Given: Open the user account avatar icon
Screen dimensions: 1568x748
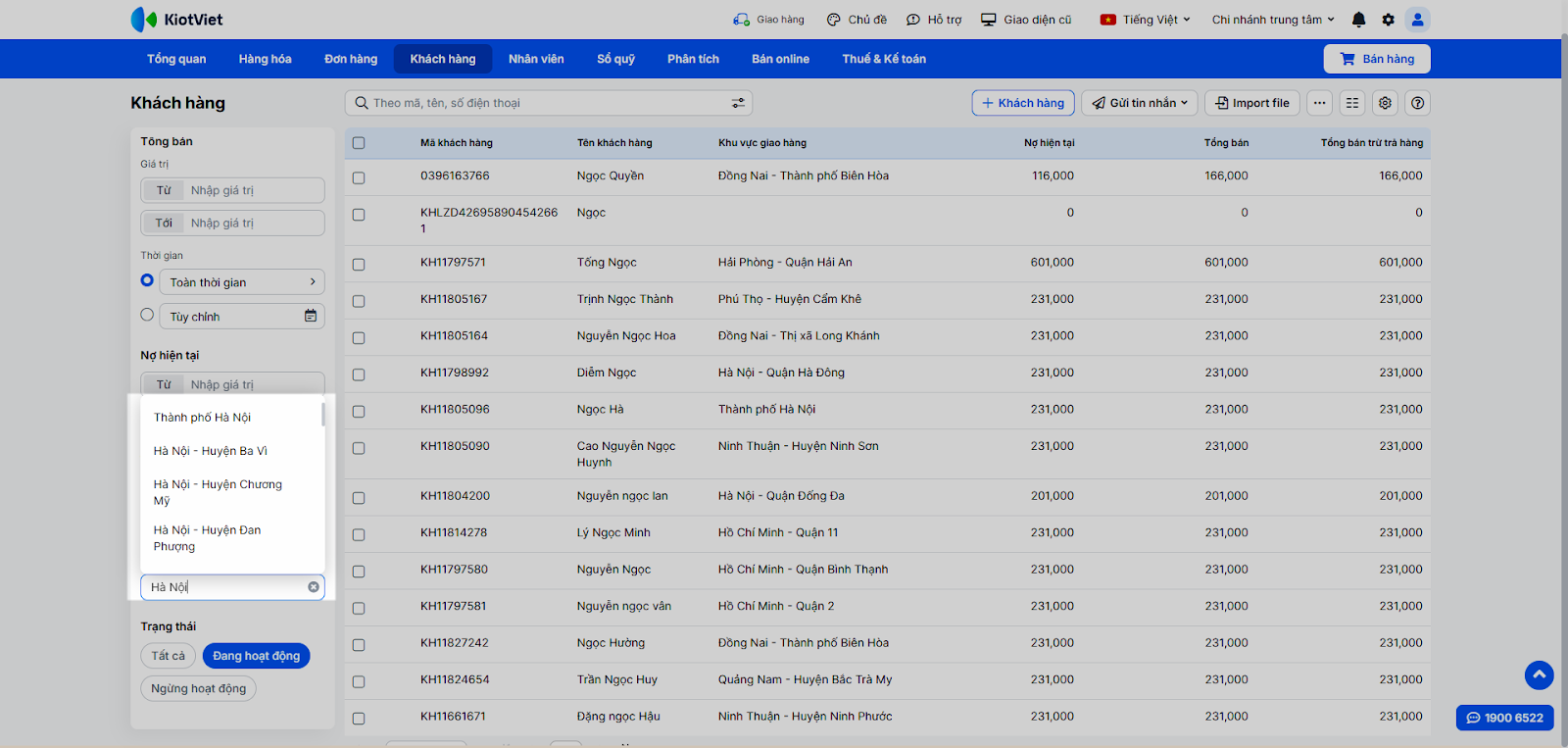Looking at the screenshot, I should 1417,20.
